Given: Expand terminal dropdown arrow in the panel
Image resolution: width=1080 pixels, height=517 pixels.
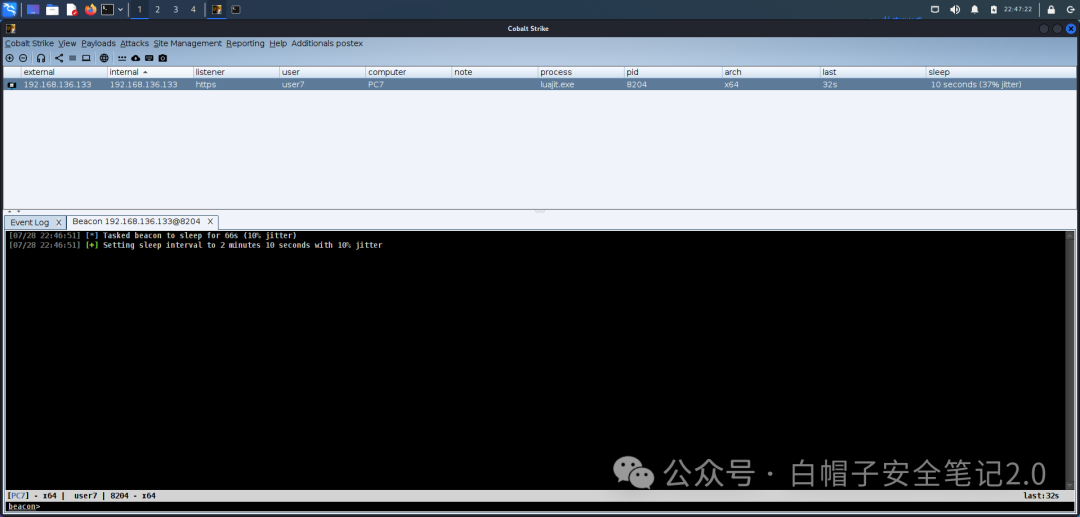Looking at the screenshot, I should (121, 10).
